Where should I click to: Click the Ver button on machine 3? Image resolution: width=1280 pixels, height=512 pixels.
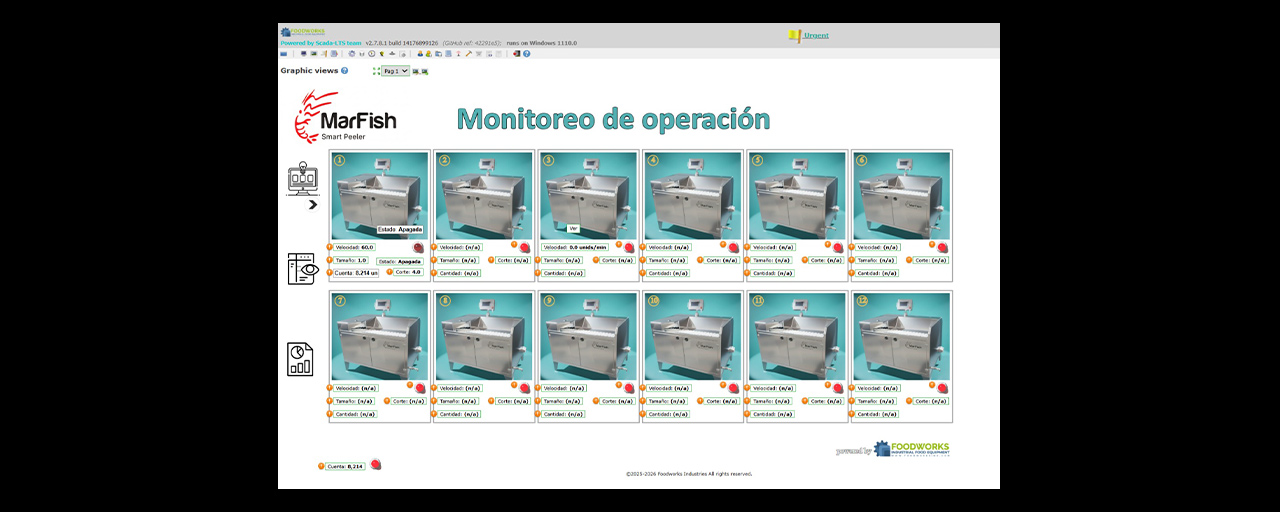pos(573,228)
